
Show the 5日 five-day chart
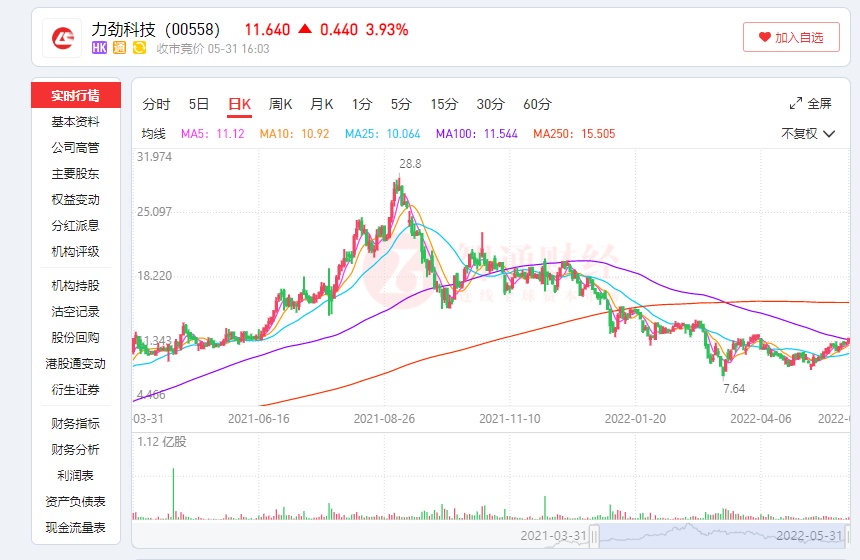pyautogui.click(x=199, y=104)
